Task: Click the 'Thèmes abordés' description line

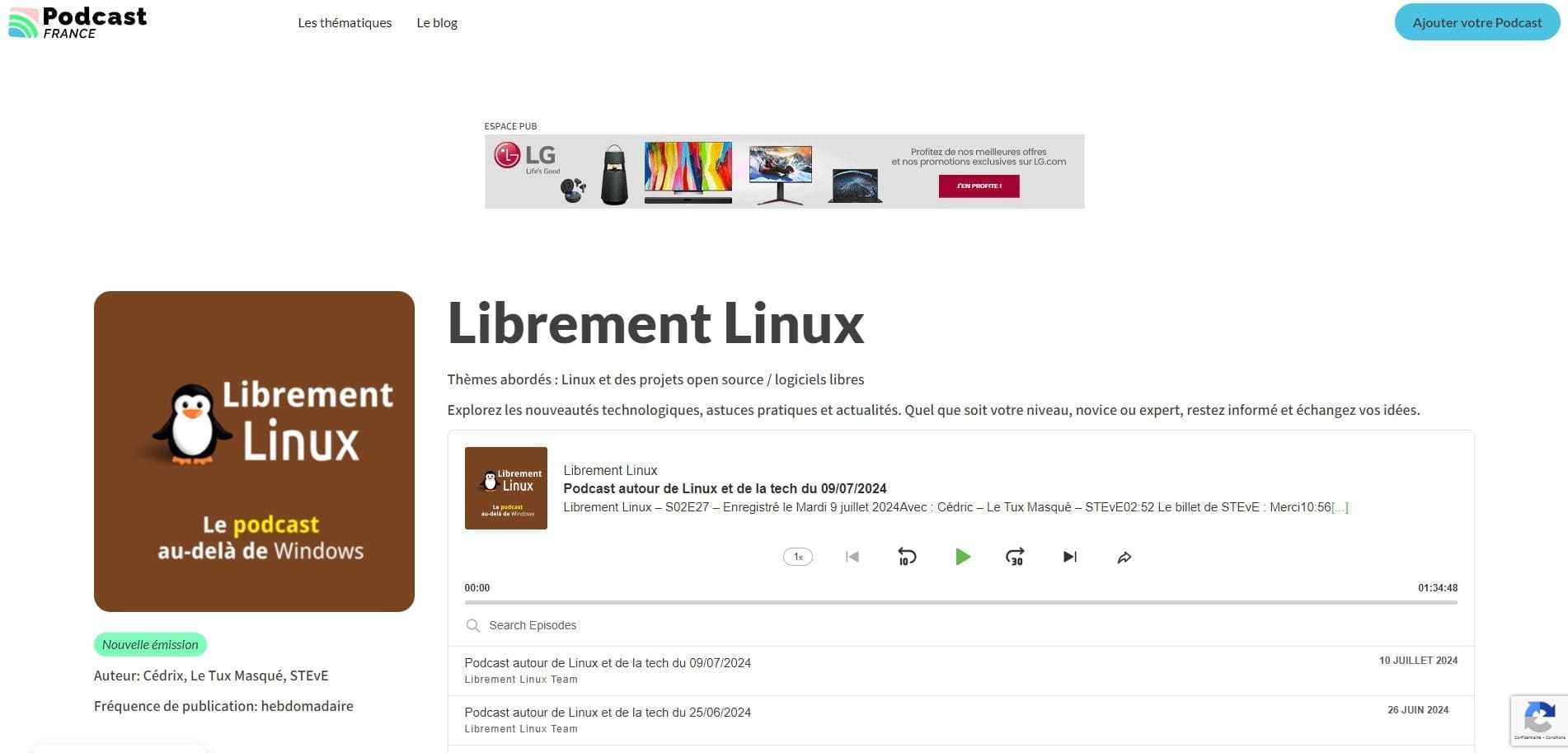Action: tap(655, 379)
